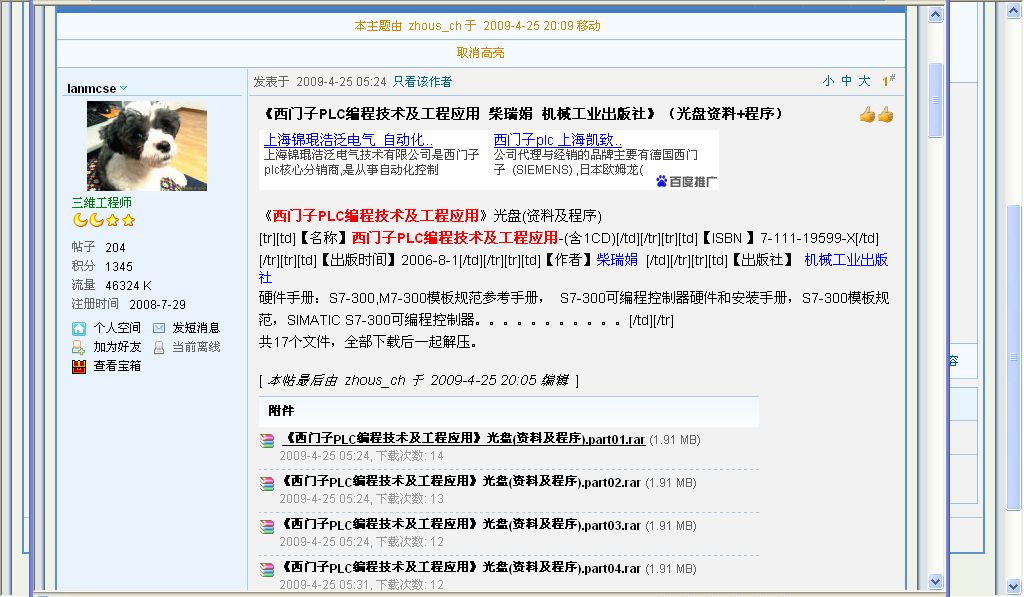Screen dimensions: 1024x597
Task: Click 本主题由 zhous_ch 移动 notice text
Action: coord(477,26)
